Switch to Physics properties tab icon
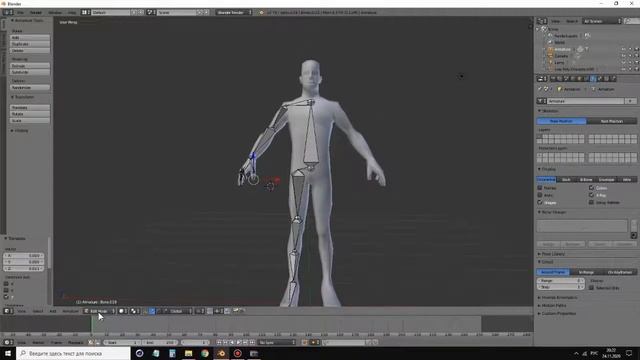 613,78
